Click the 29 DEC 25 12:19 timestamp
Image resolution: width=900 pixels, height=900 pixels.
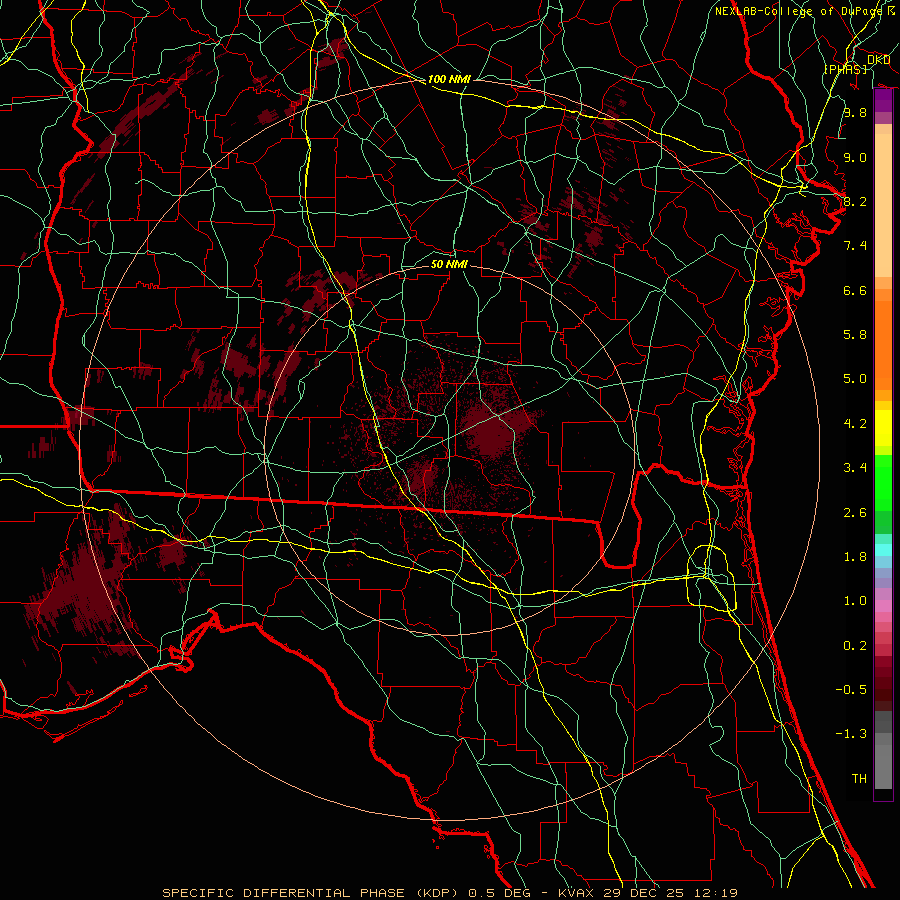tap(670, 893)
